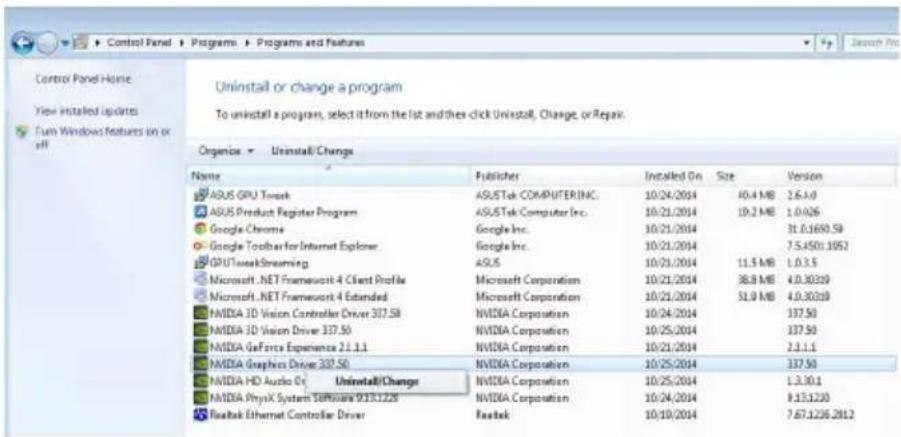Open the address bar history dropdown
This screenshot has height=437, width=901.
[x=808, y=43]
